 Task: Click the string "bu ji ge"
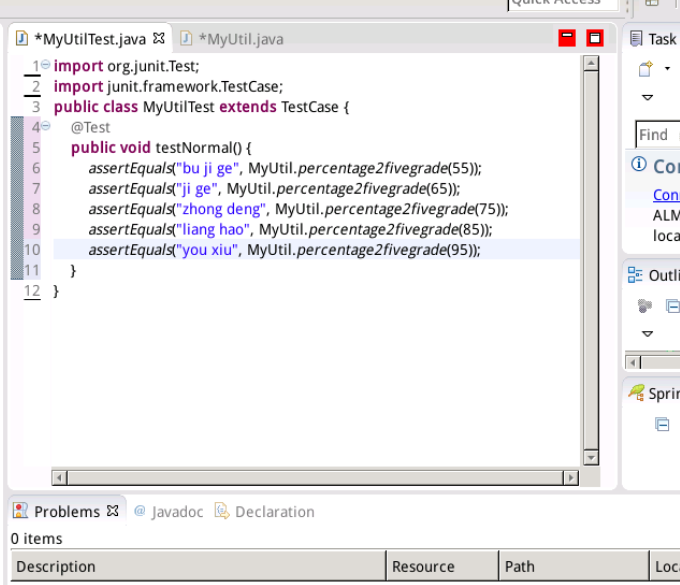207,168
